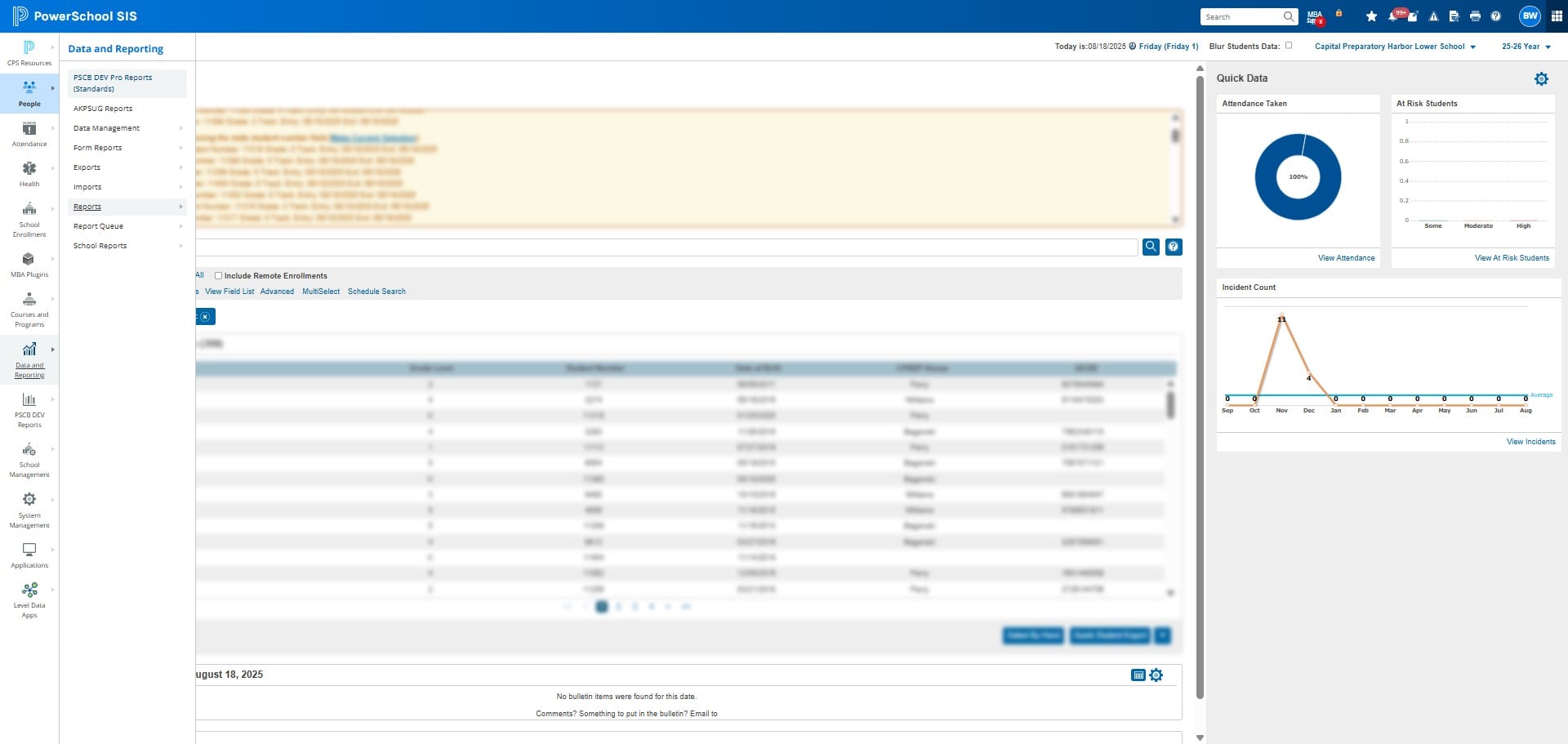Open the Capital Preparatory Harbor Lower School dropdown
Viewport: 1568px width, 744px height.
(1395, 47)
